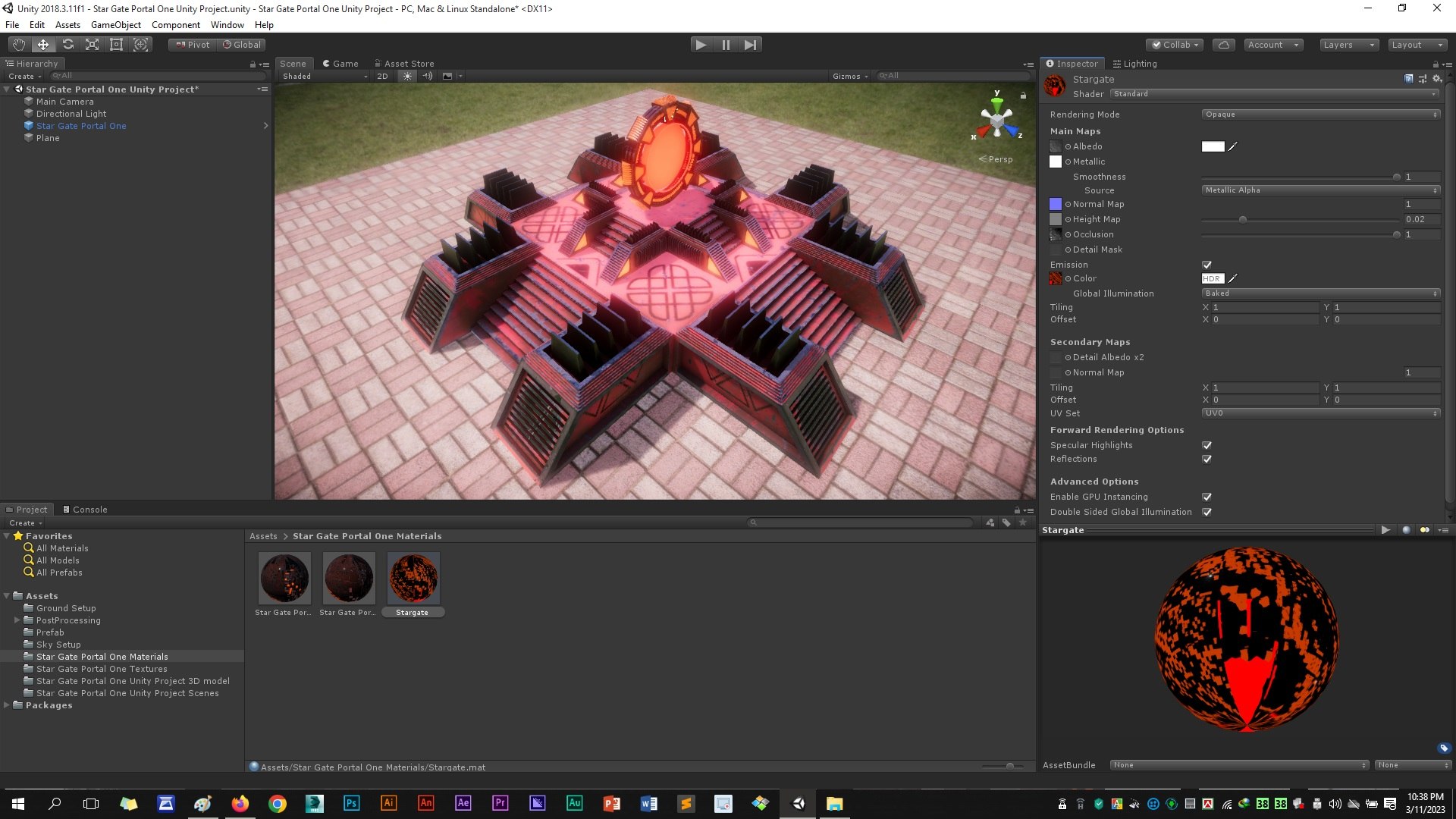
Task: Toggle Enable GPU Instancing checkbox
Action: pos(1207,497)
